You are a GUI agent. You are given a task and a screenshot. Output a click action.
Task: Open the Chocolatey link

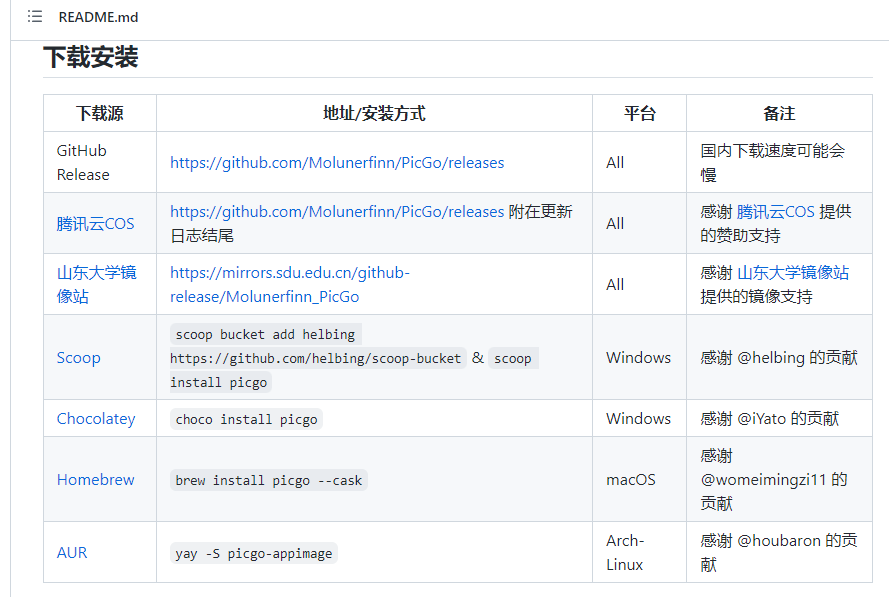click(96, 418)
